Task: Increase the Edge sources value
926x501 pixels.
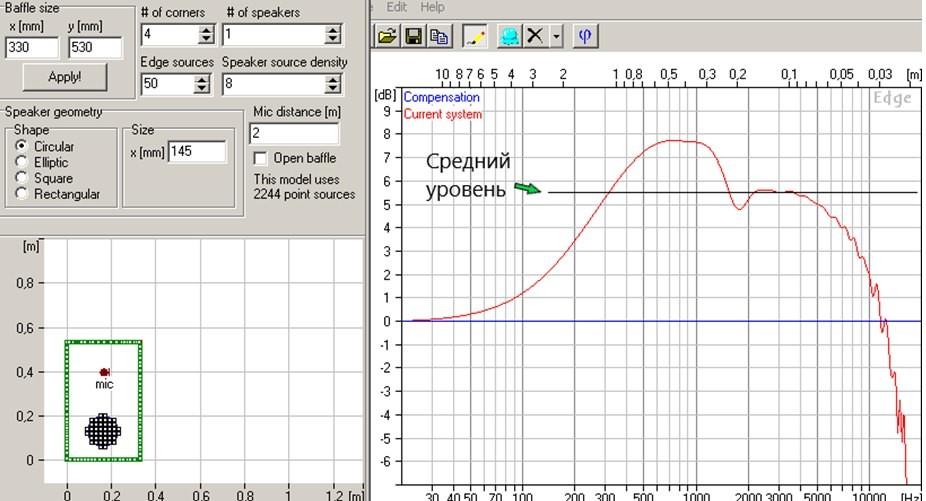Action: (203, 79)
